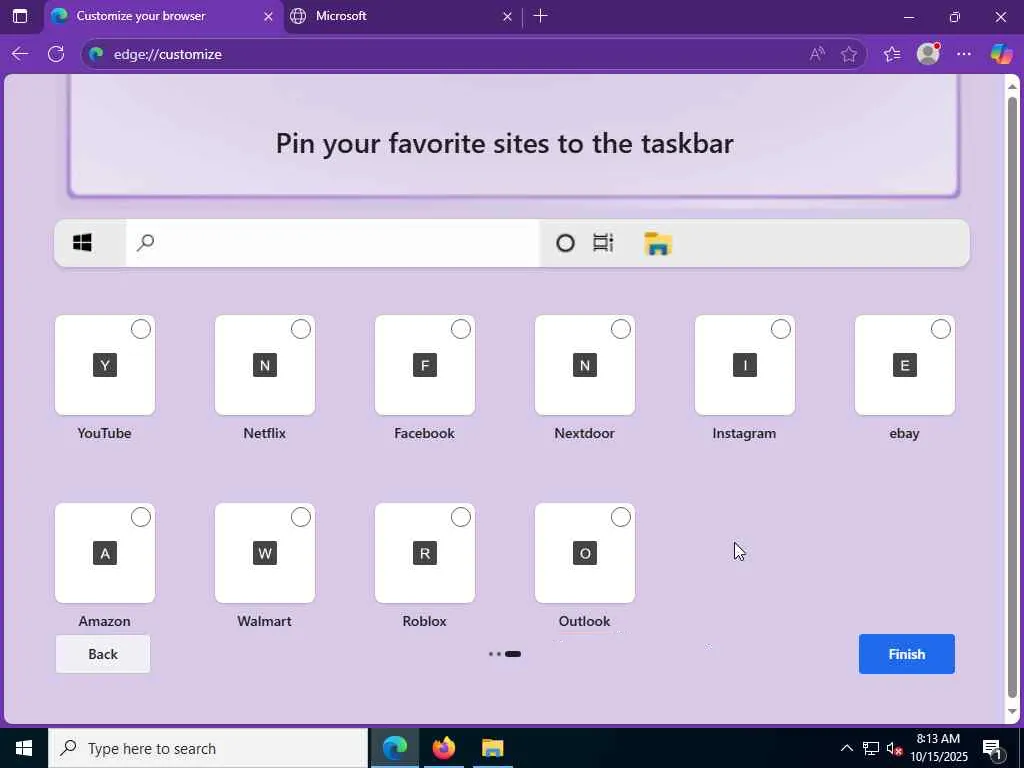Launch the Copilot icon in toolbar
This screenshot has width=1024, height=768.
pos(1000,54)
